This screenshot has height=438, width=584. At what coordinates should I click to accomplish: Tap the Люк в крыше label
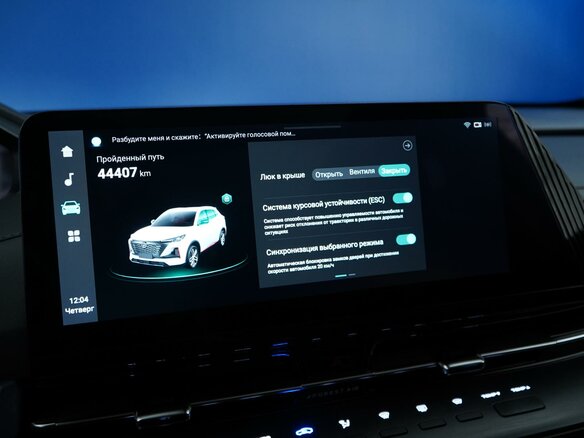(x=282, y=176)
